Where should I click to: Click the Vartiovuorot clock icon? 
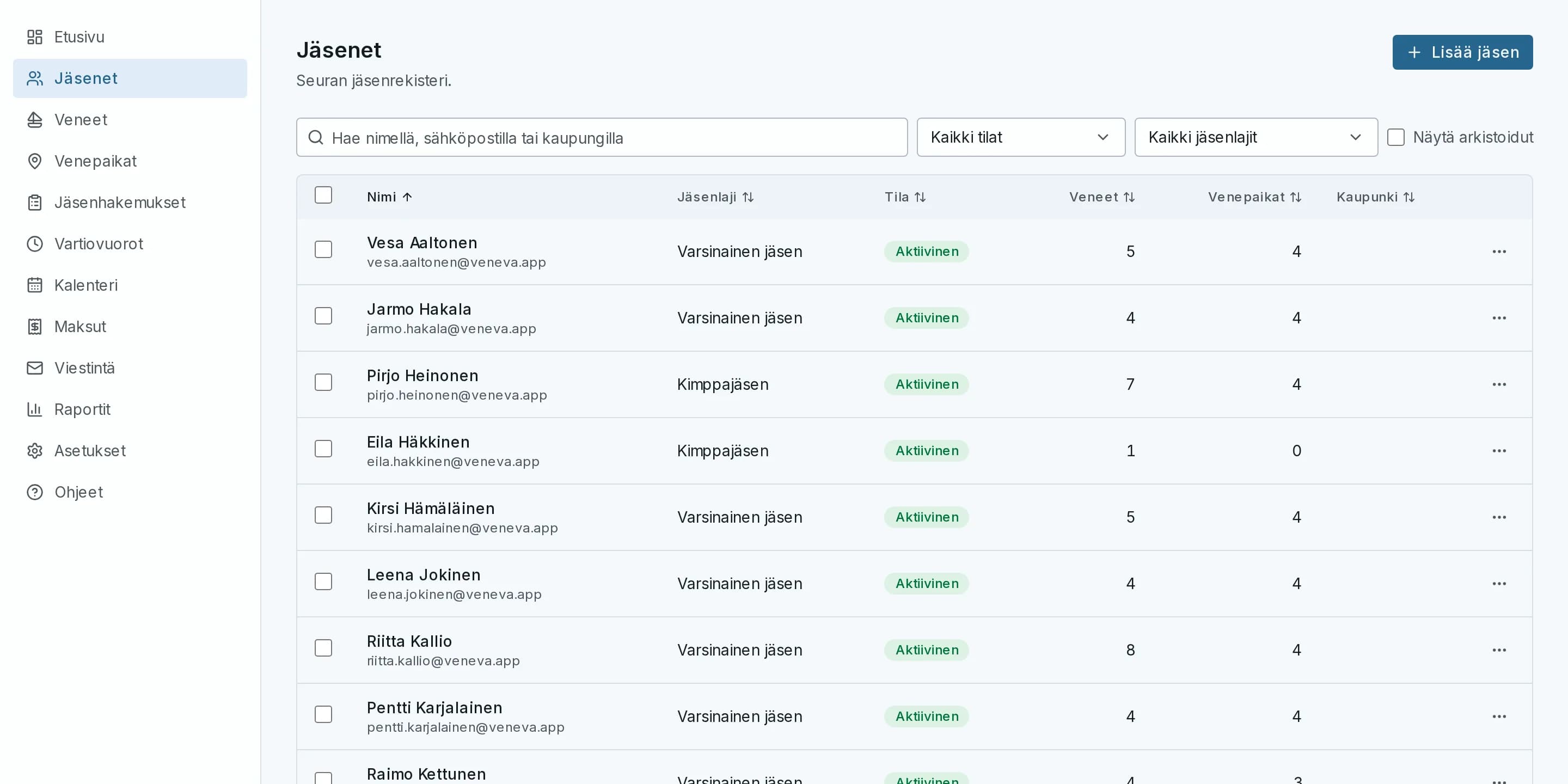35,244
